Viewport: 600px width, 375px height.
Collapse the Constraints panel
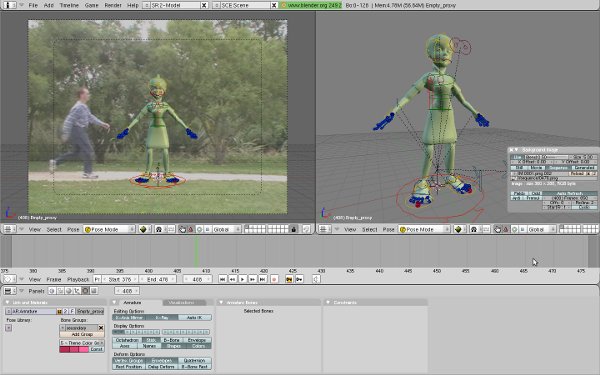(x=328, y=303)
